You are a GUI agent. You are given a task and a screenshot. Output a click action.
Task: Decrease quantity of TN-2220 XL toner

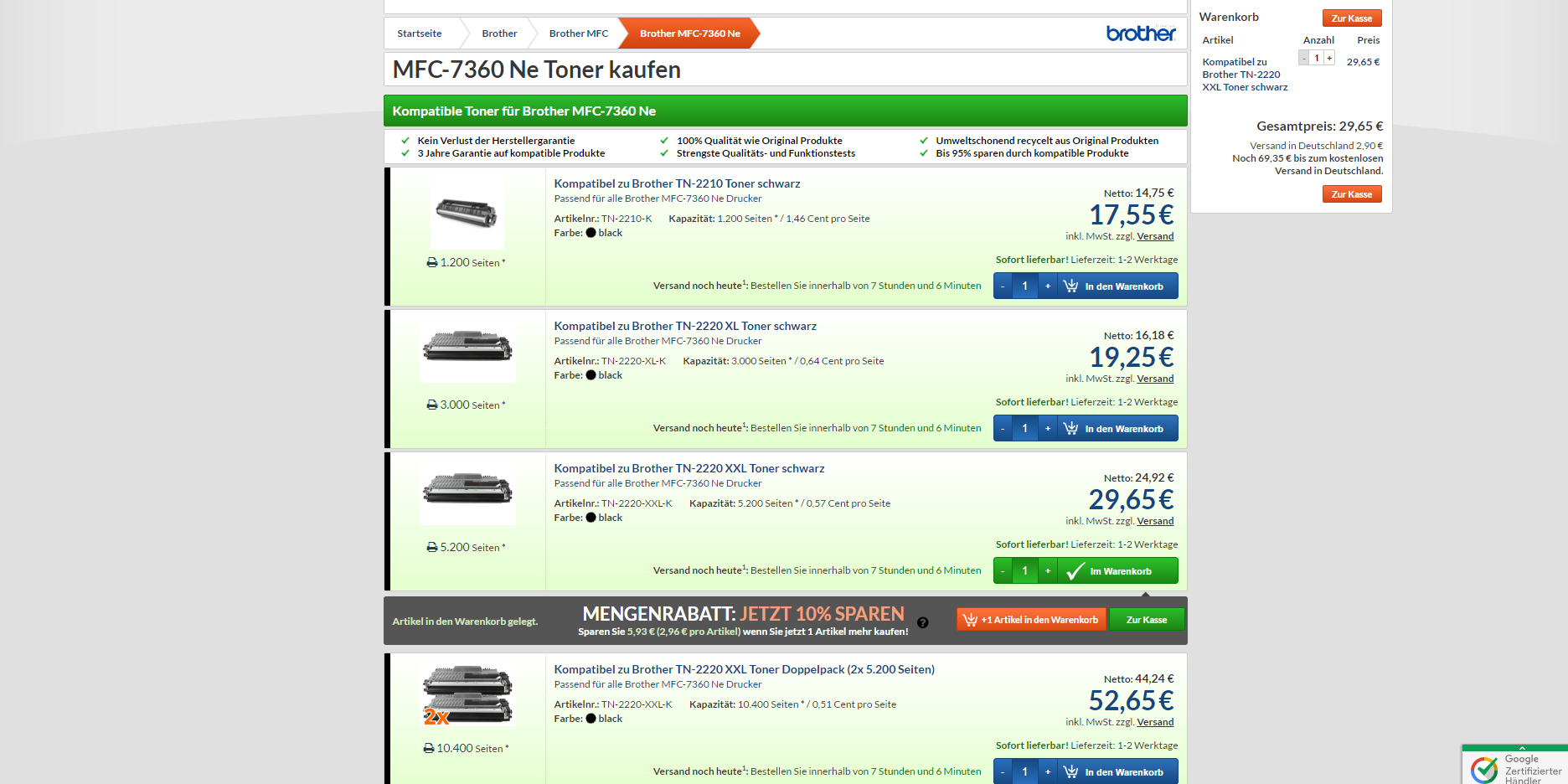point(1003,429)
